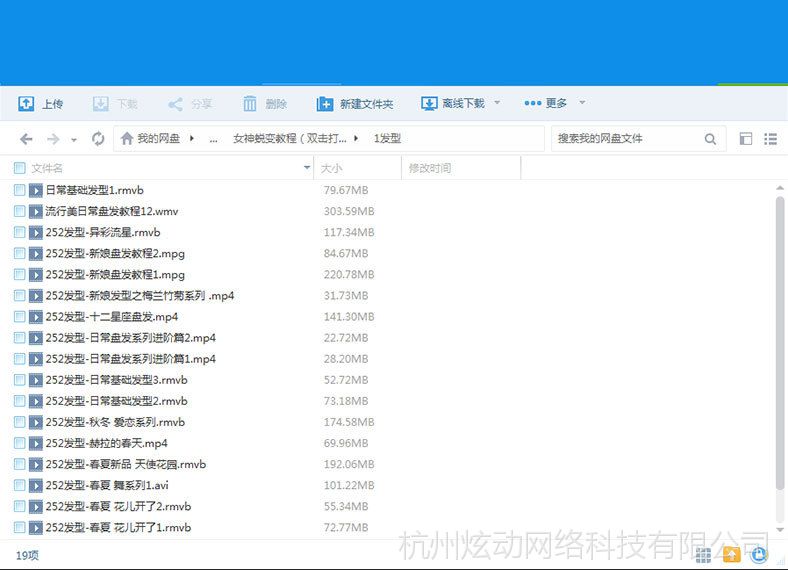Screen dimensions: 788x570
Task: Click the video icon of 252发型-春夏新品 天使花园.rmvb
Action: click(36, 464)
